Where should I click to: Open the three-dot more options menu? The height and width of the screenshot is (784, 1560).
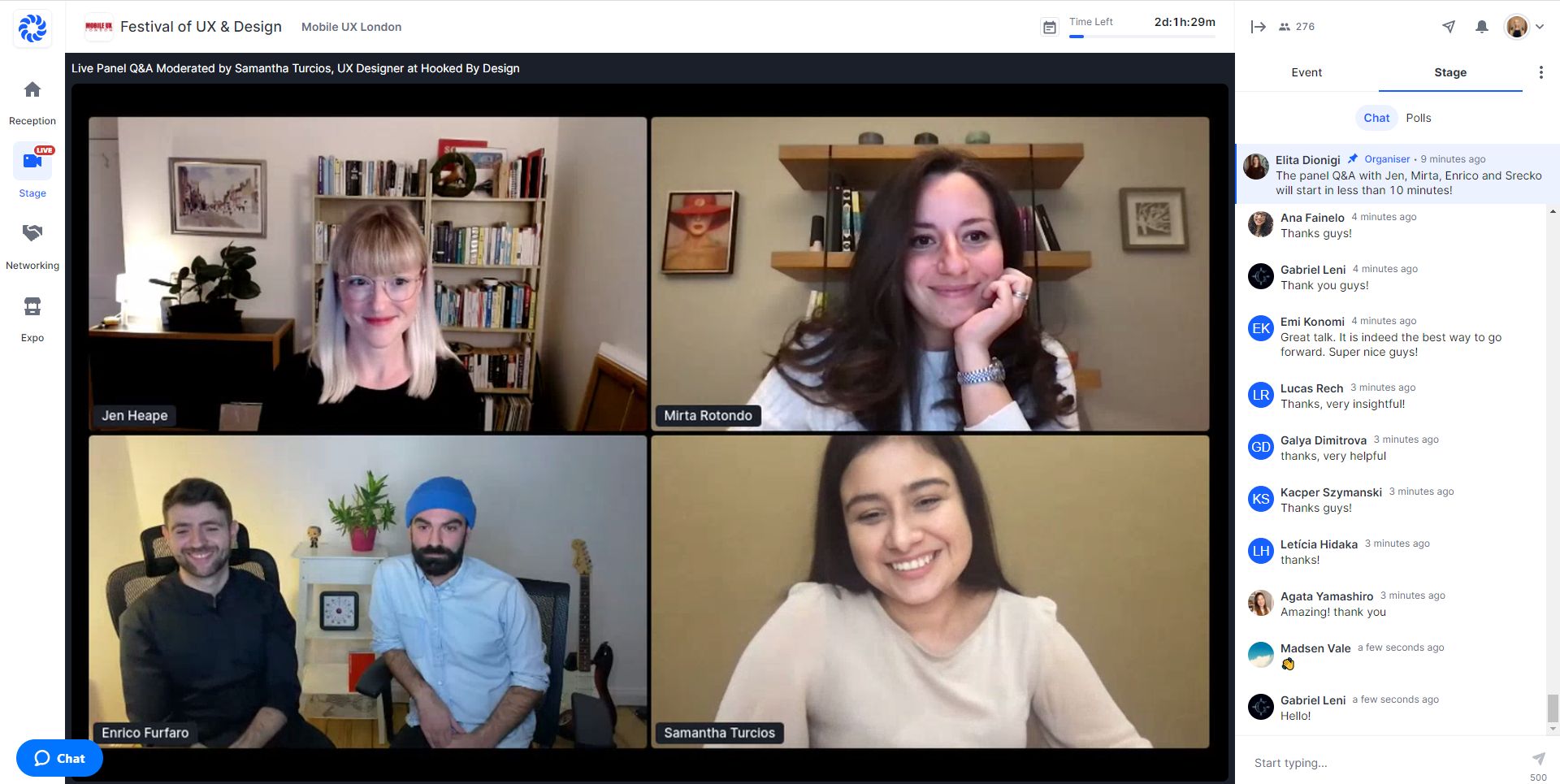[1540, 72]
